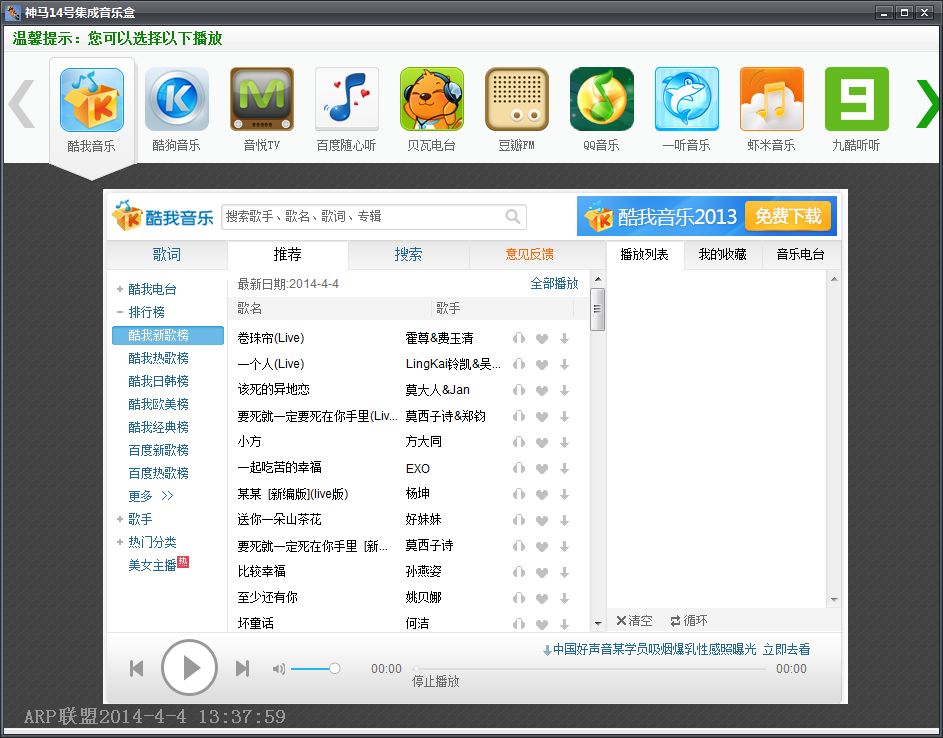Expand the 酷我电台 tree node
This screenshot has height=738, width=943.
[x=120, y=290]
